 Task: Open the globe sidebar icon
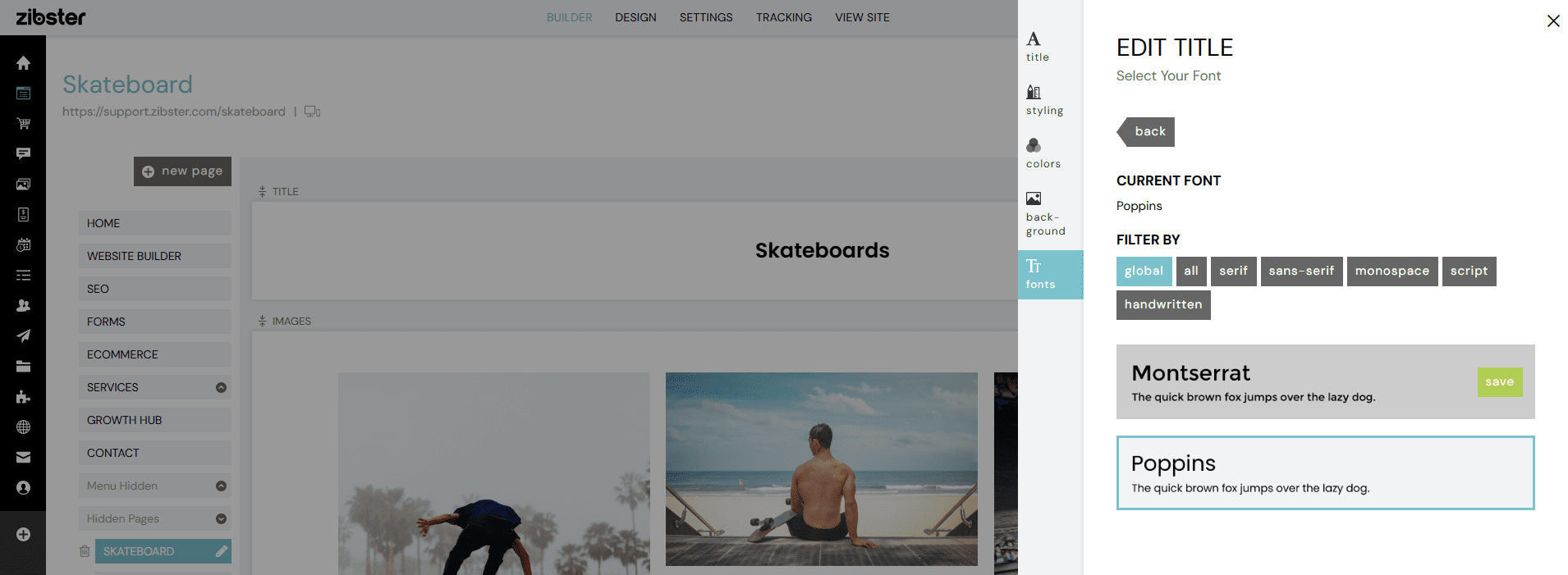coord(23,427)
